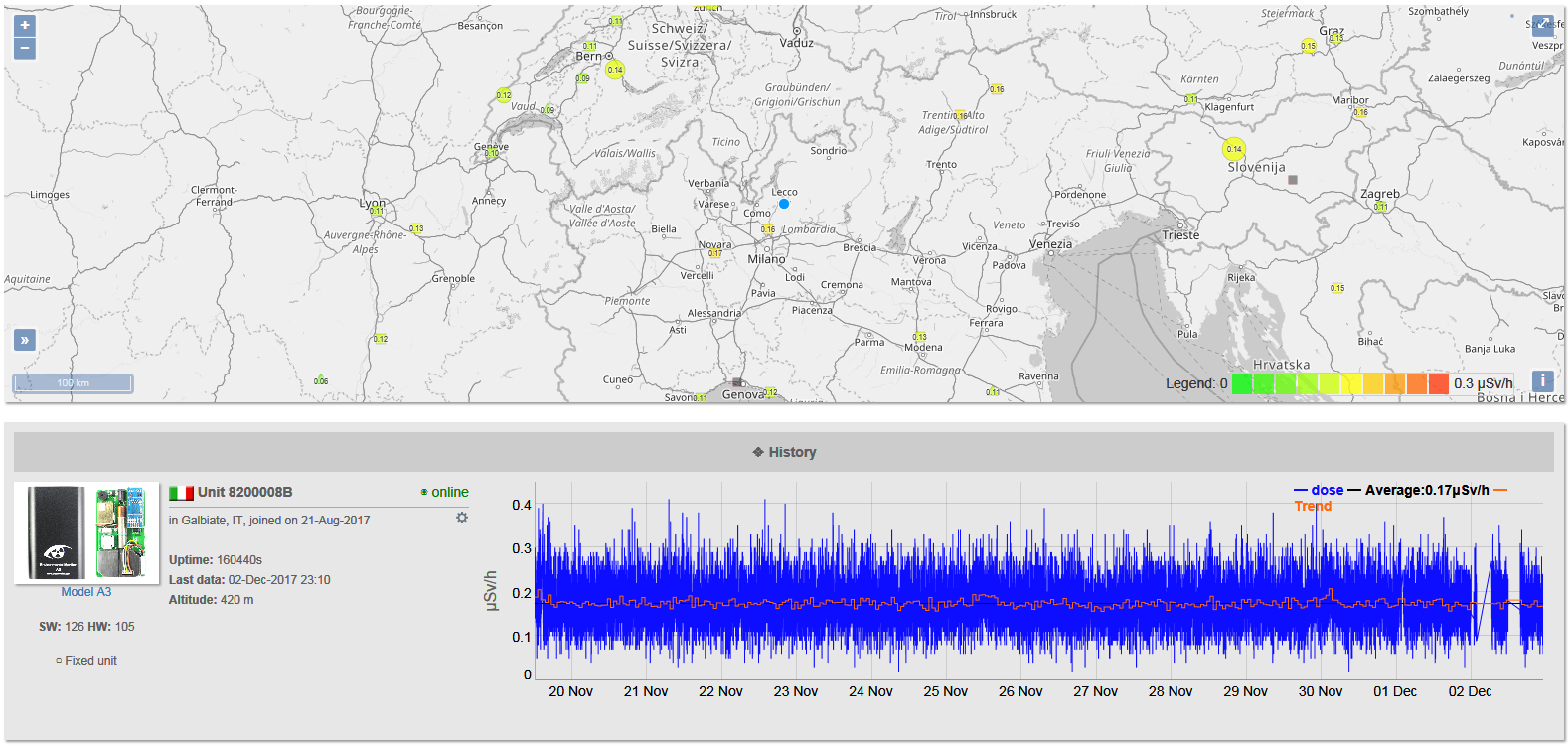Collapse the History section header
This screenshot has height=747, width=1568.
(x=784, y=452)
